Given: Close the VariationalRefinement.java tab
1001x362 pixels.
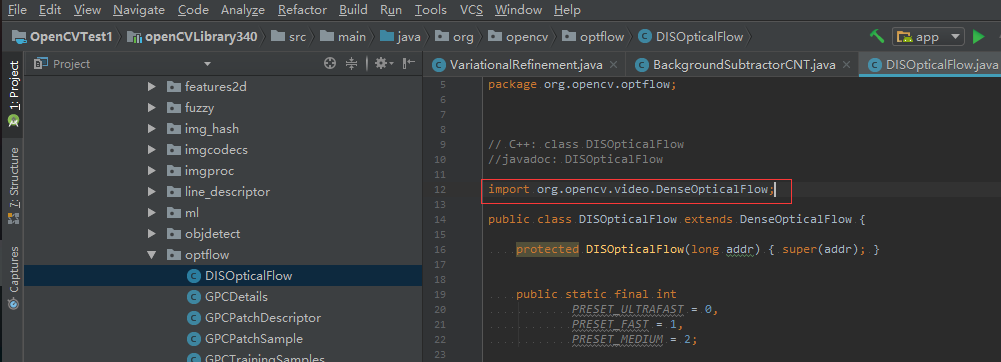Looking at the screenshot, I should [x=614, y=64].
